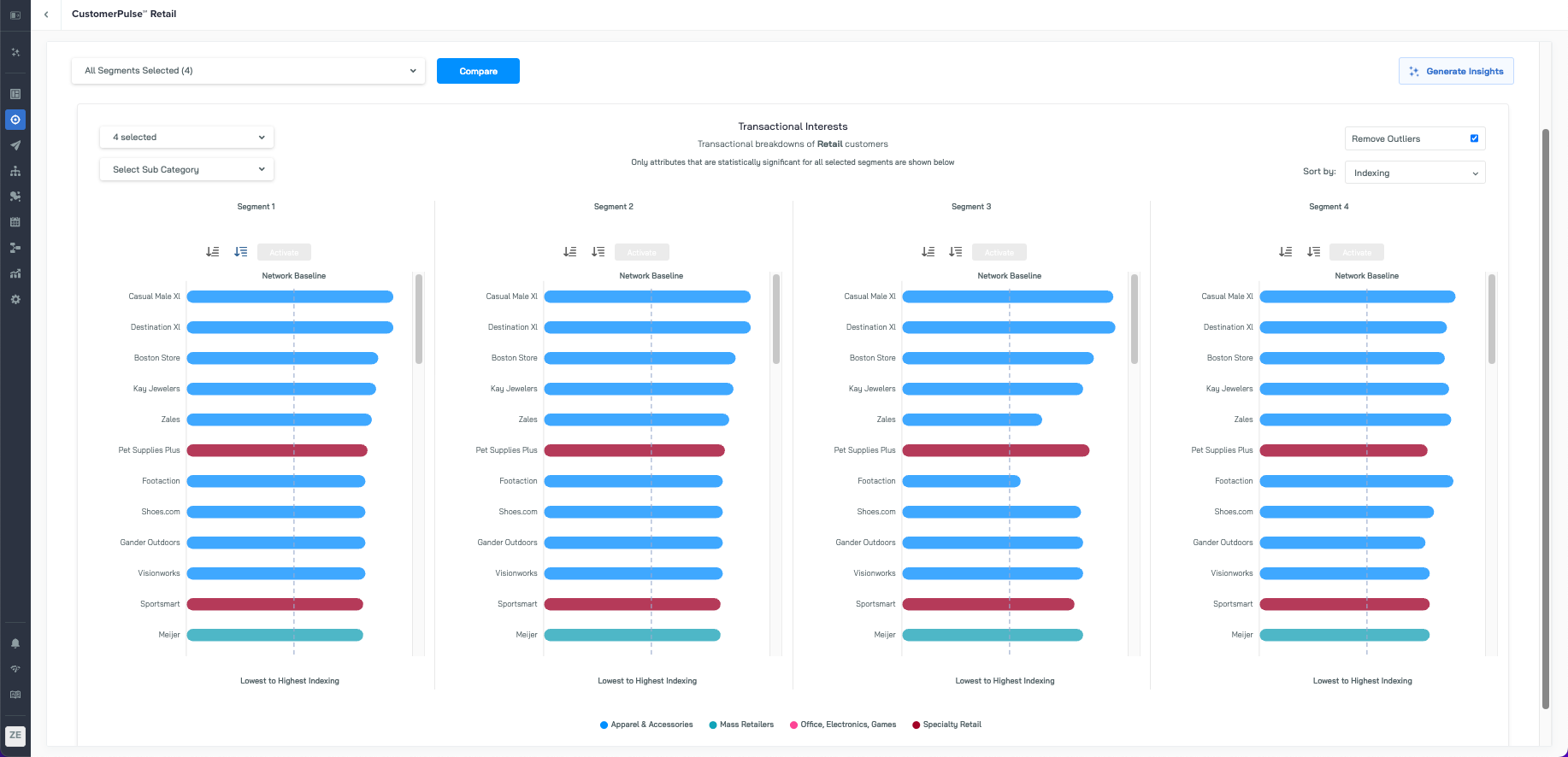Click the Activate button under Segment 3
The width and height of the screenshot is (1568, 757).
pyautogui.click(x=999, y=253)
